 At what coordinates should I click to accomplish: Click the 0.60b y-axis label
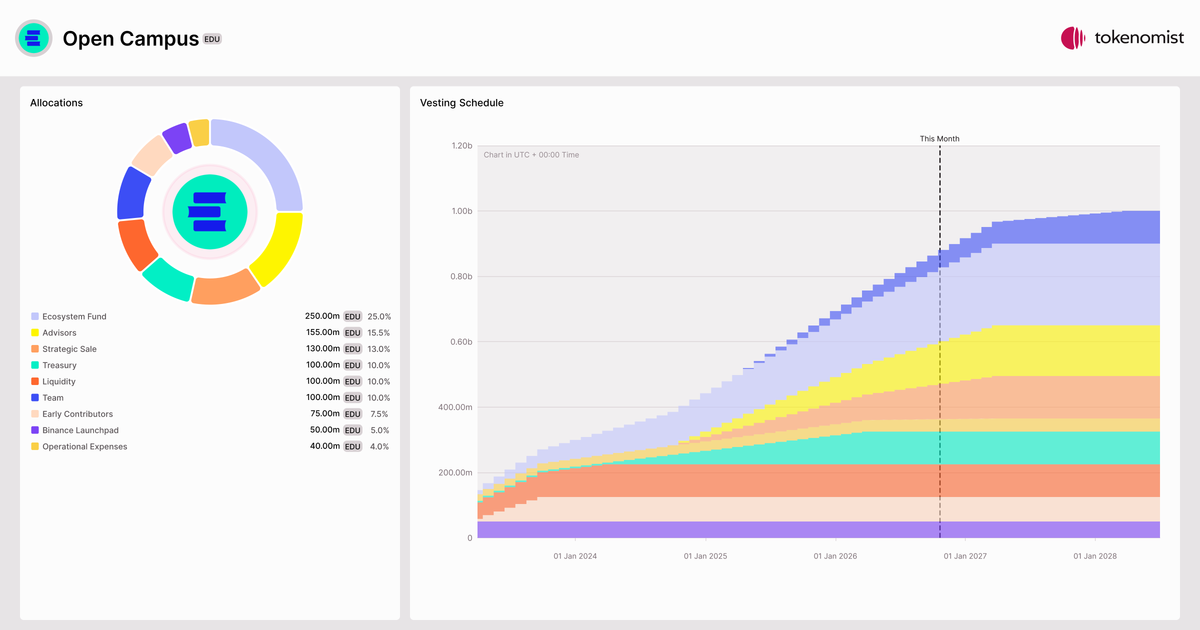click(x=461, y=342)
